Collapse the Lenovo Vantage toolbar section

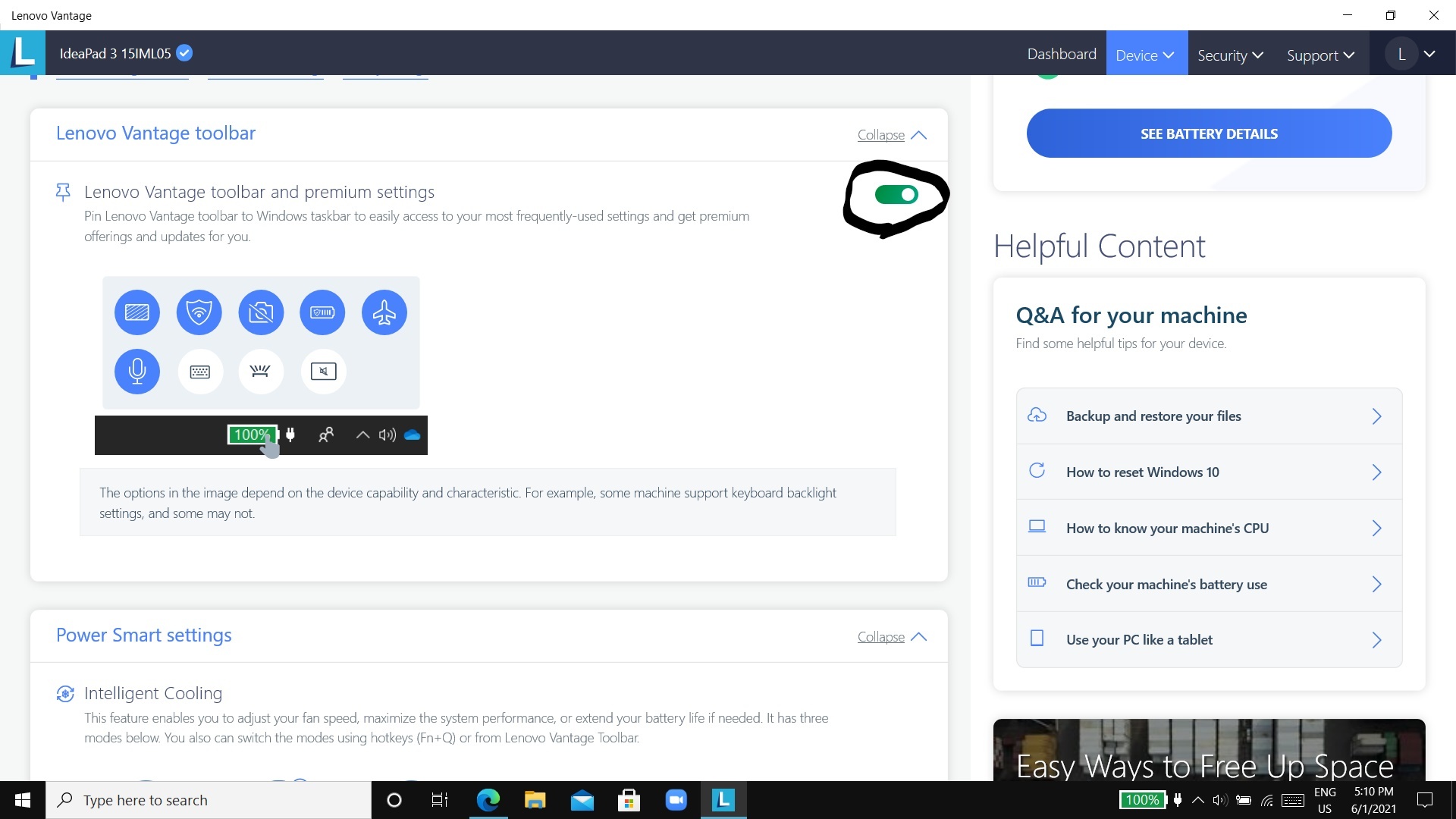pyautogui.click(x=892, y=135)
